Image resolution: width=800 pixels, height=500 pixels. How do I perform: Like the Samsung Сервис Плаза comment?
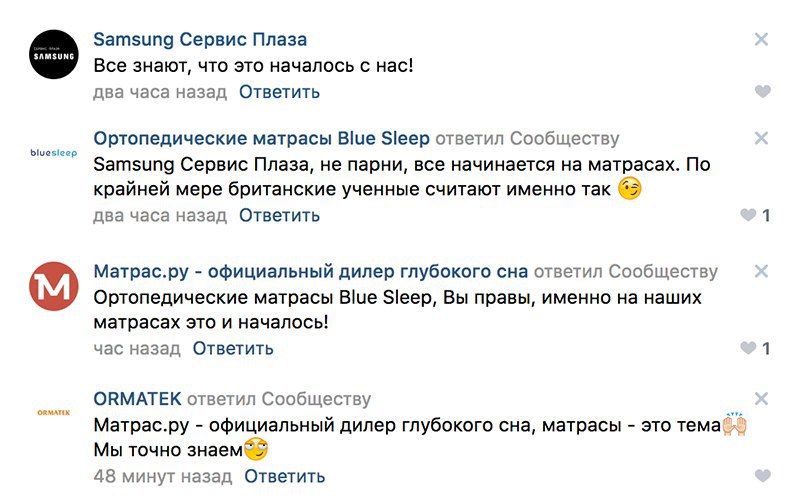coord(762,91)
